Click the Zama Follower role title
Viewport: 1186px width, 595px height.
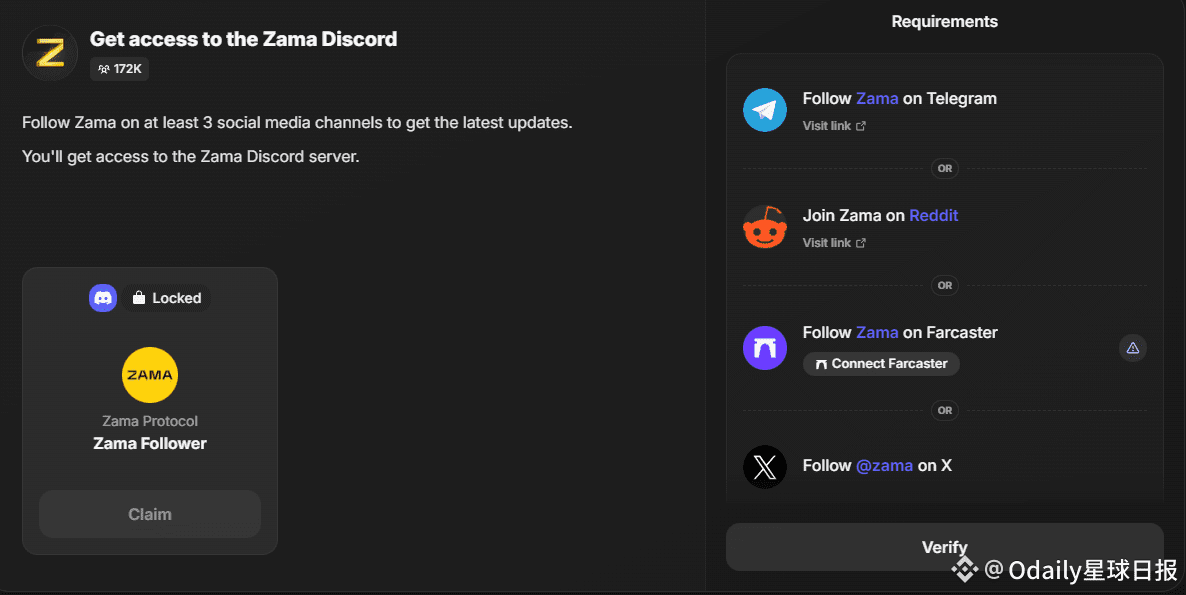tap(150, 443)
